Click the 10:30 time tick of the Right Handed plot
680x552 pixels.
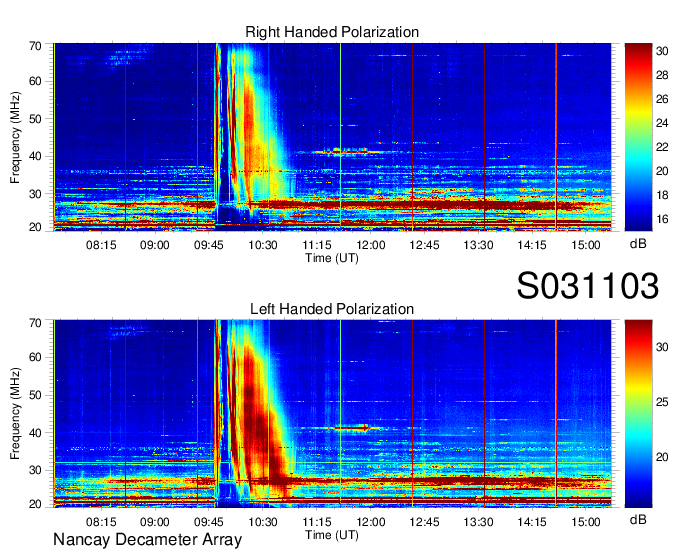pyautogui.click(x=263, y=245)
